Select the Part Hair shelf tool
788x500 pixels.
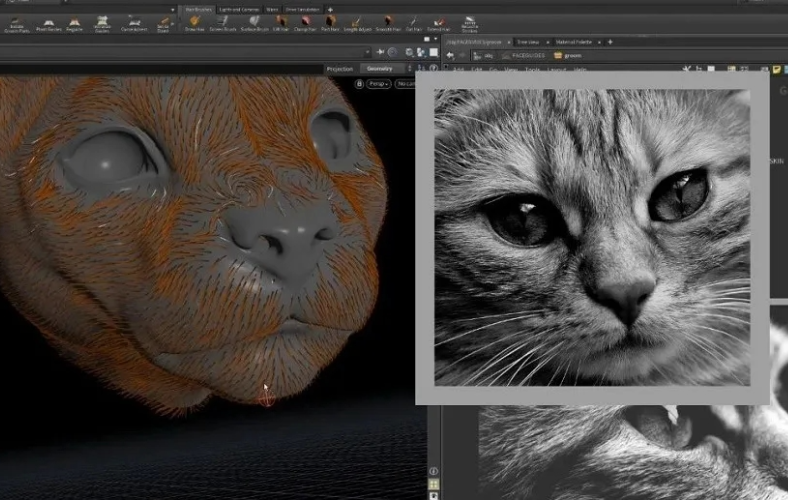(x=331, y=23)
